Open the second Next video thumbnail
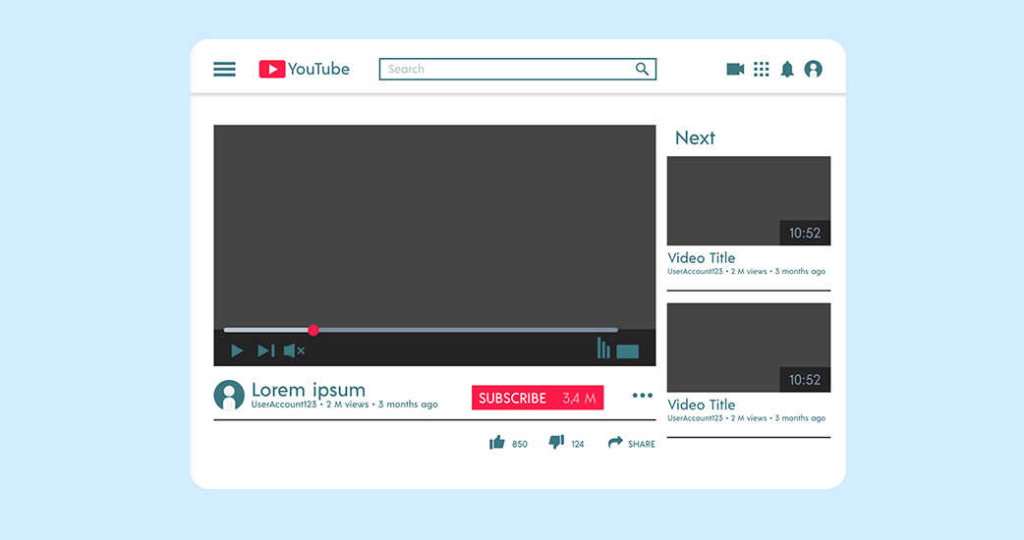 coord(748,347)
